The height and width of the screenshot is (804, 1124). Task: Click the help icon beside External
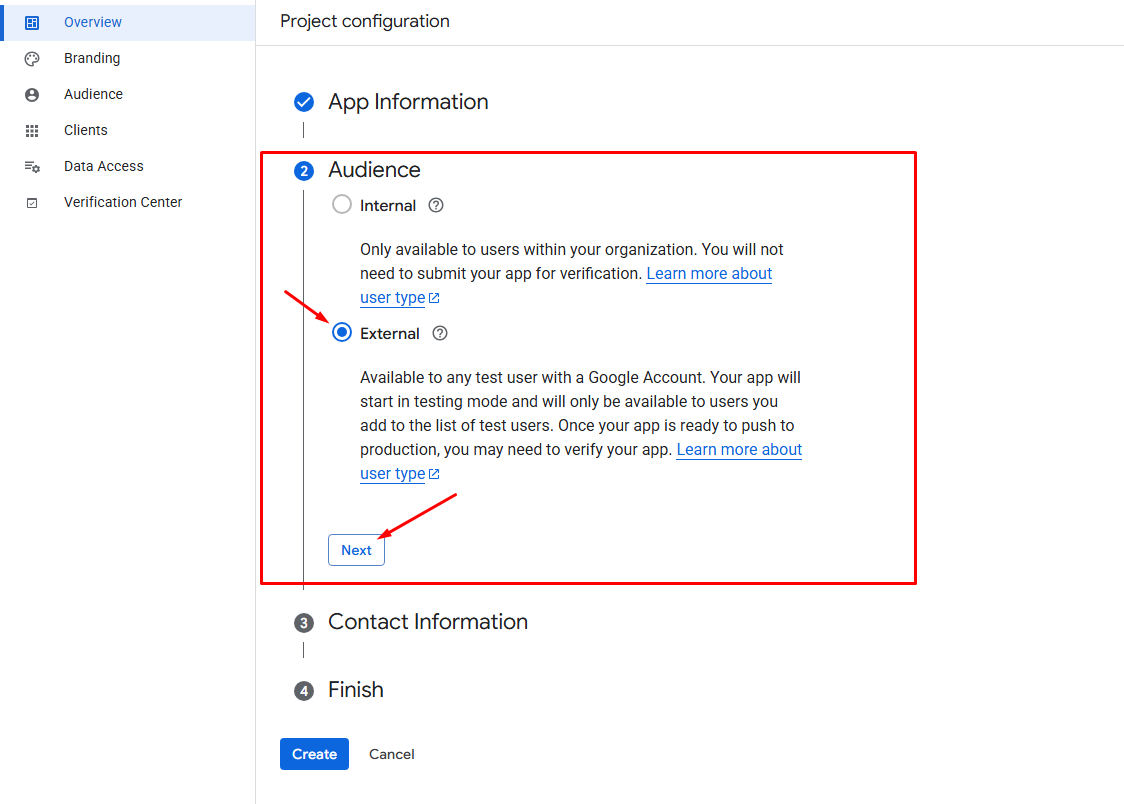440,333
